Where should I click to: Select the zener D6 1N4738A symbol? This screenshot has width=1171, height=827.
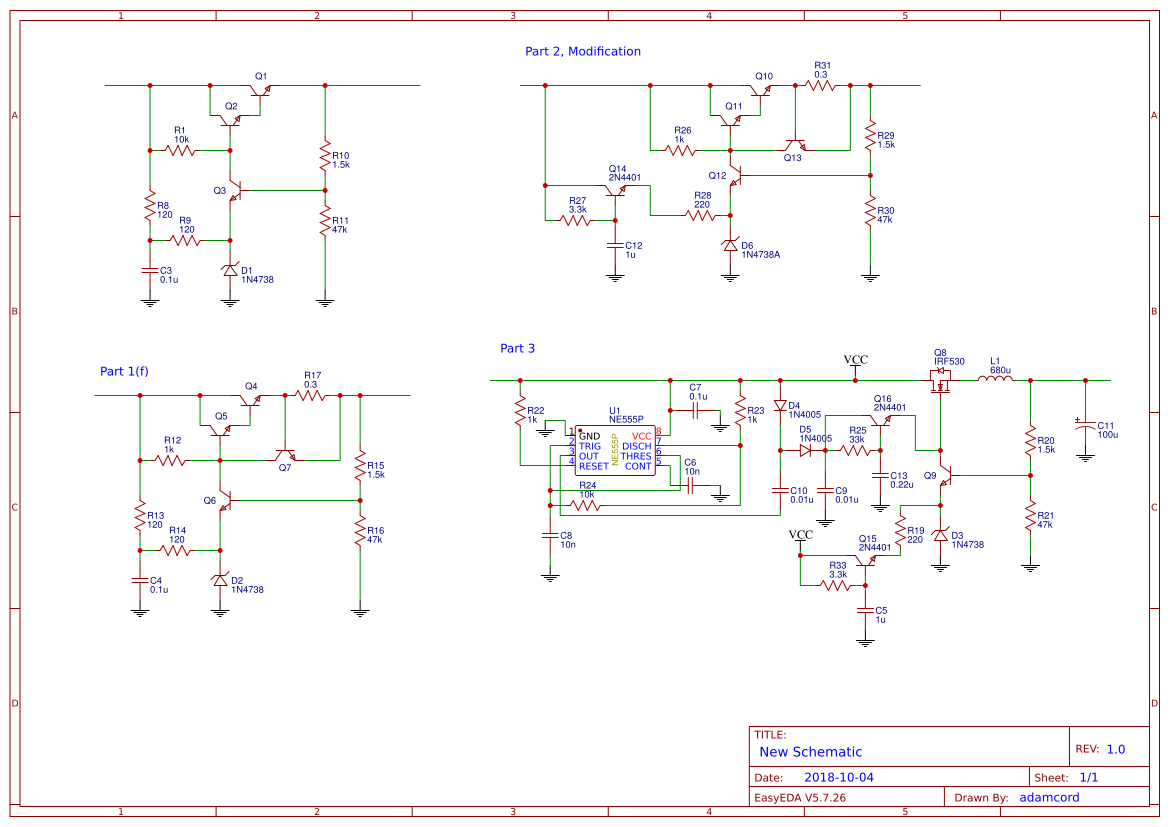[731, 245]
